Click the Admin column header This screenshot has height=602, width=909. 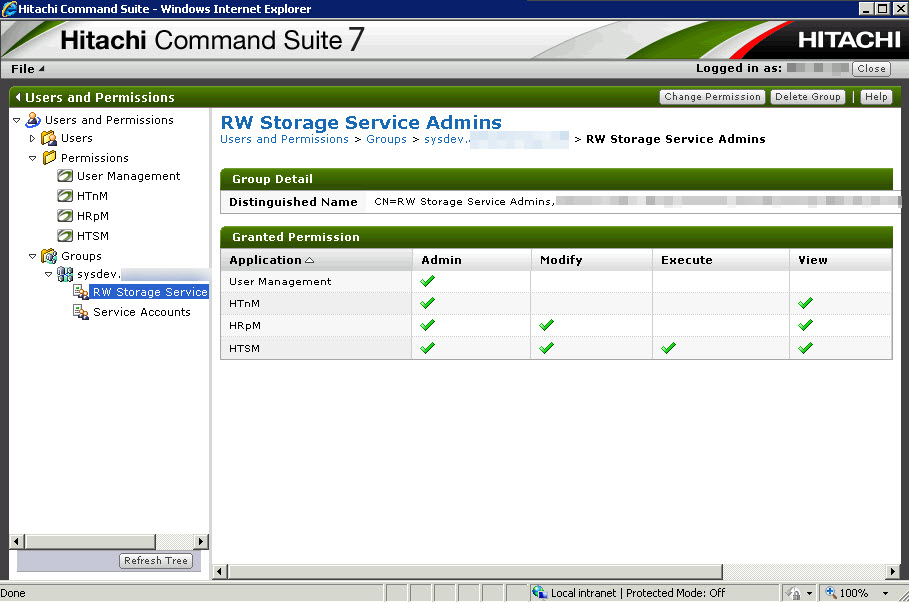pos(471,260)
